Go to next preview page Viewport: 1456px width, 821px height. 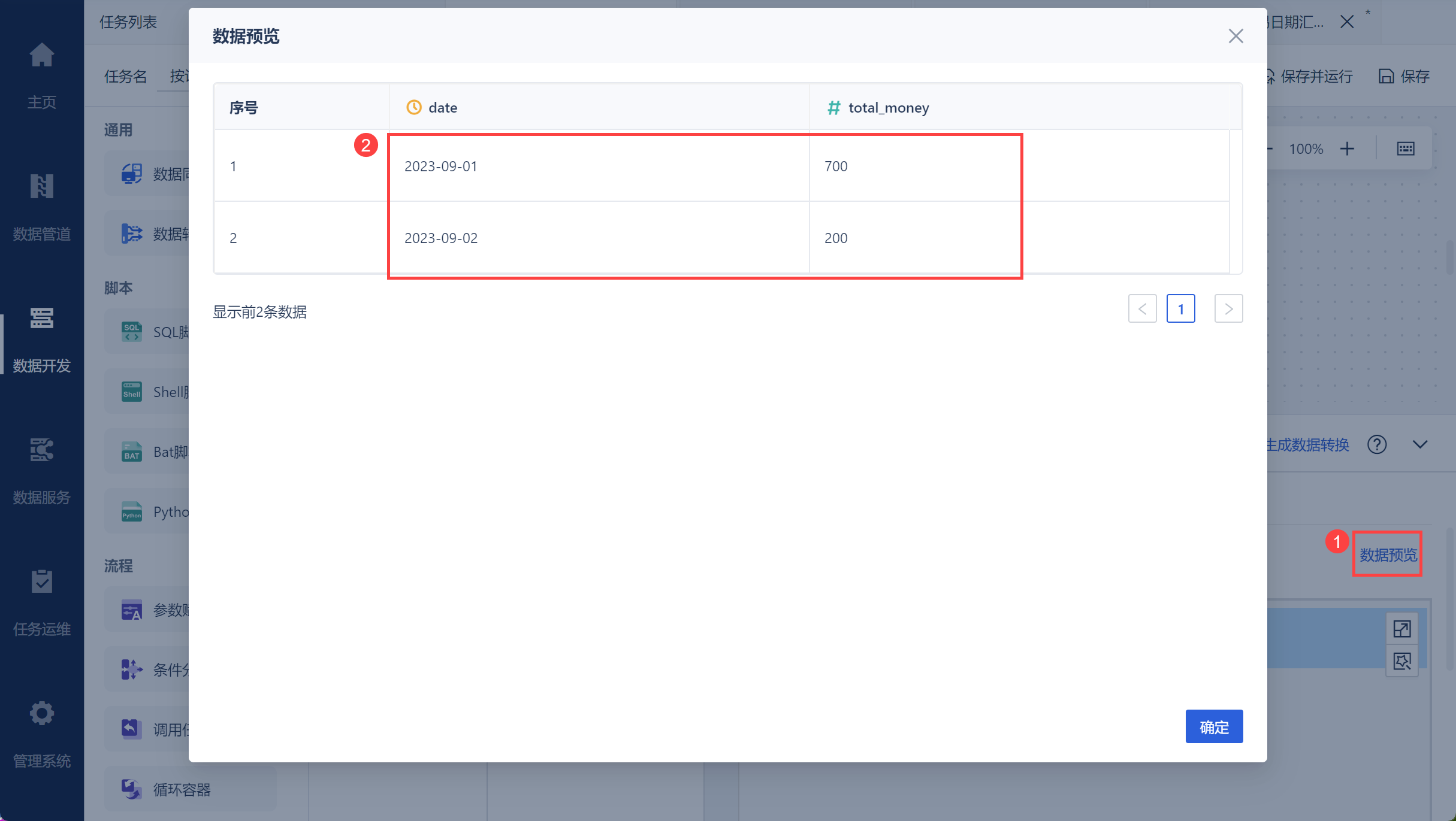(1228, 309)
